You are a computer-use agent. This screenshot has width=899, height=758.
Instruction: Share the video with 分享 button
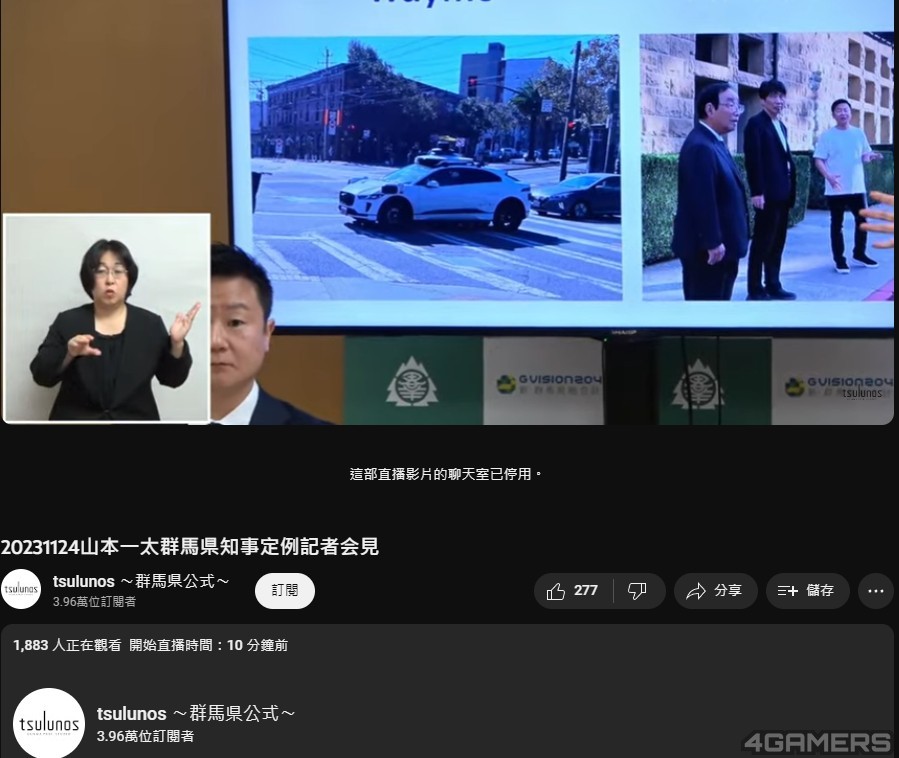715,591
